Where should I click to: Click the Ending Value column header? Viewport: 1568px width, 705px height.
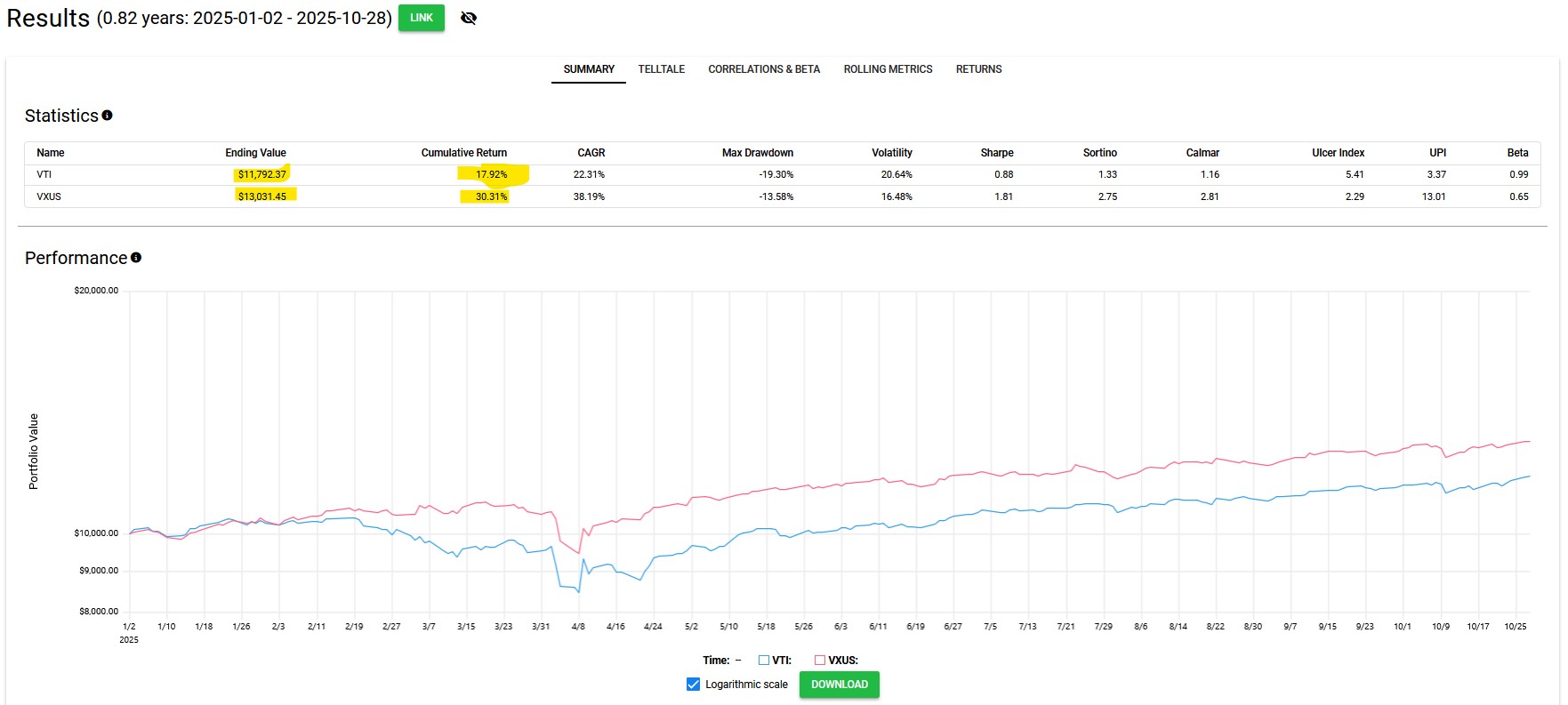pos(256,153)
